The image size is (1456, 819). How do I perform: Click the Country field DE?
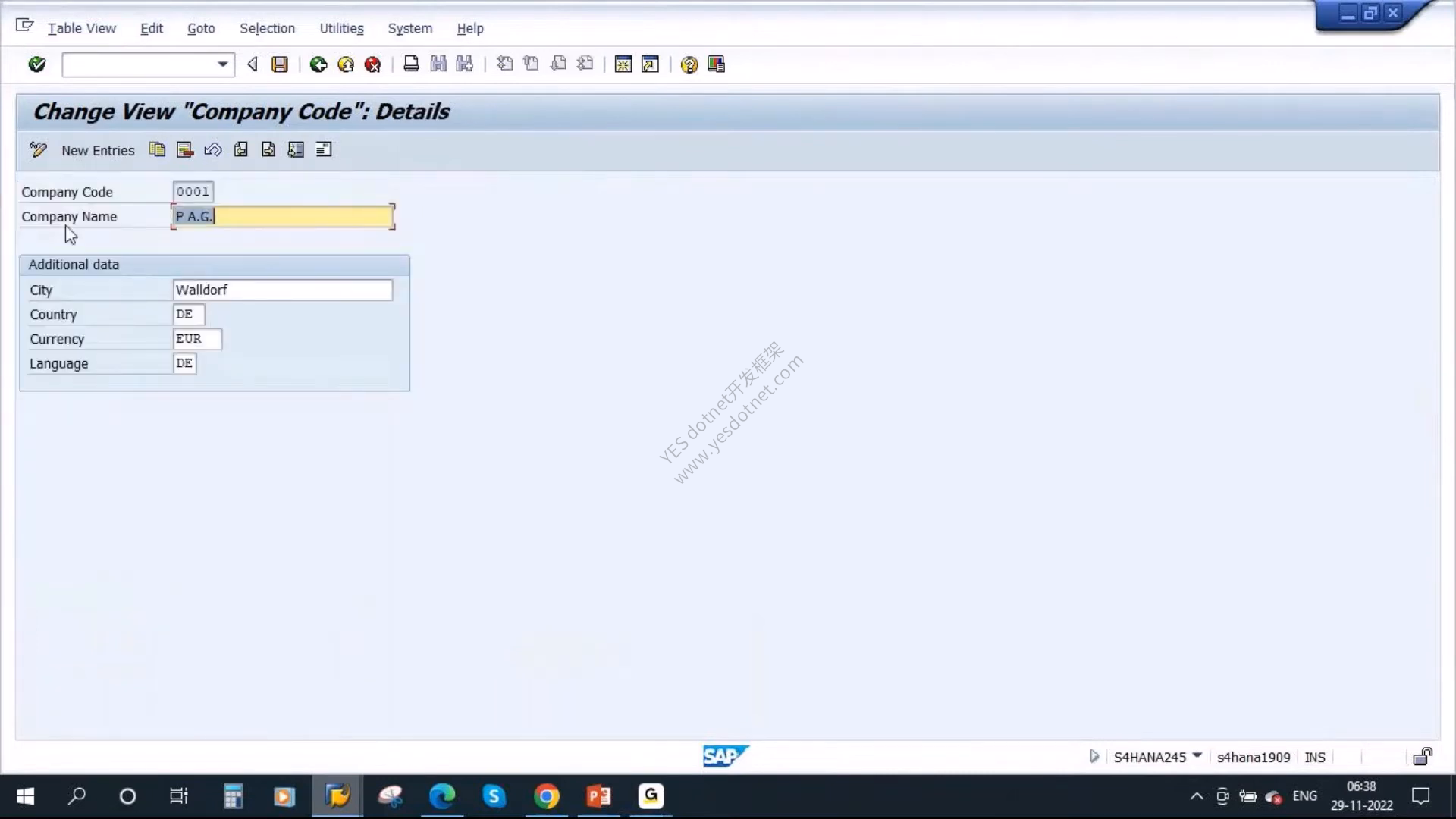tap(189, 315)
